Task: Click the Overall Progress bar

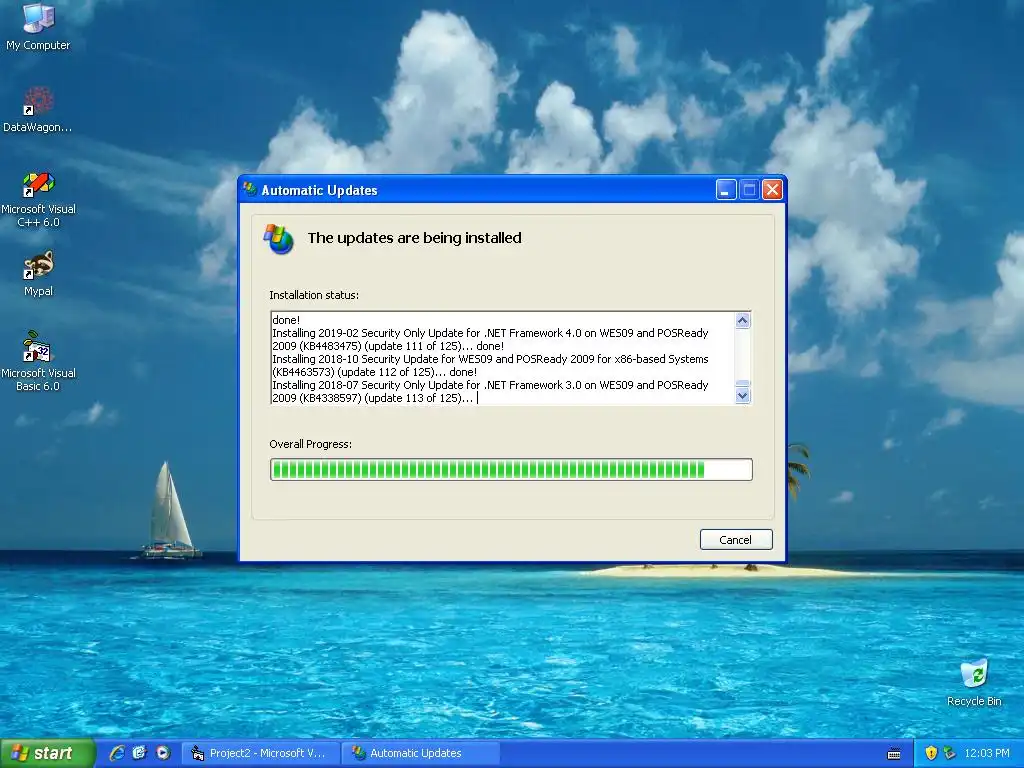Action: (x=511, y=470)
